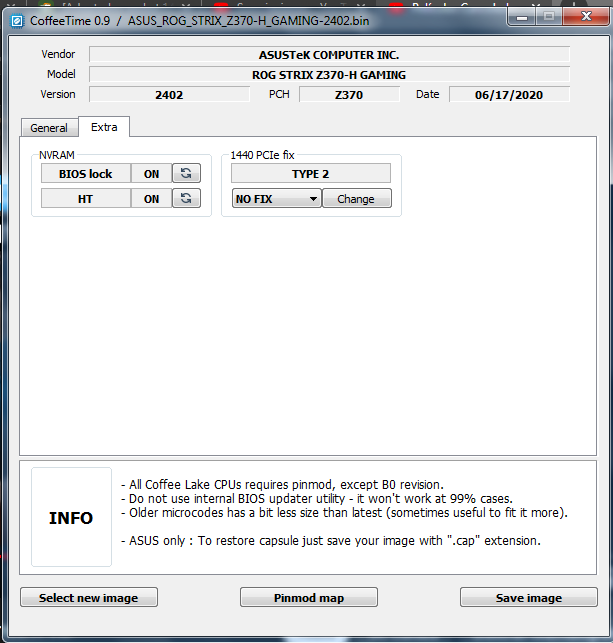The image size is (613, 643).
Task: Click the 1440 PCIe fix group label
Action: (262, 155)
